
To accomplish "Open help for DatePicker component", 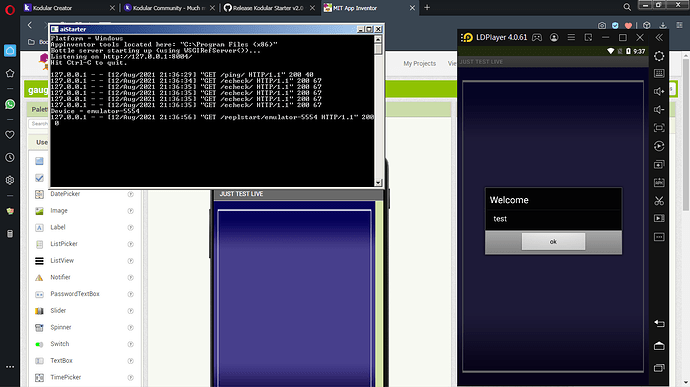I will click(131, 194).
